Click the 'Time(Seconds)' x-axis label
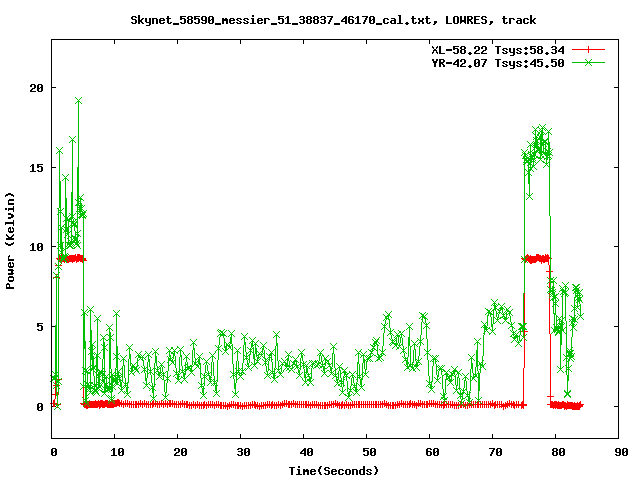Screen dimensions: 640x480 click(333, 471)
